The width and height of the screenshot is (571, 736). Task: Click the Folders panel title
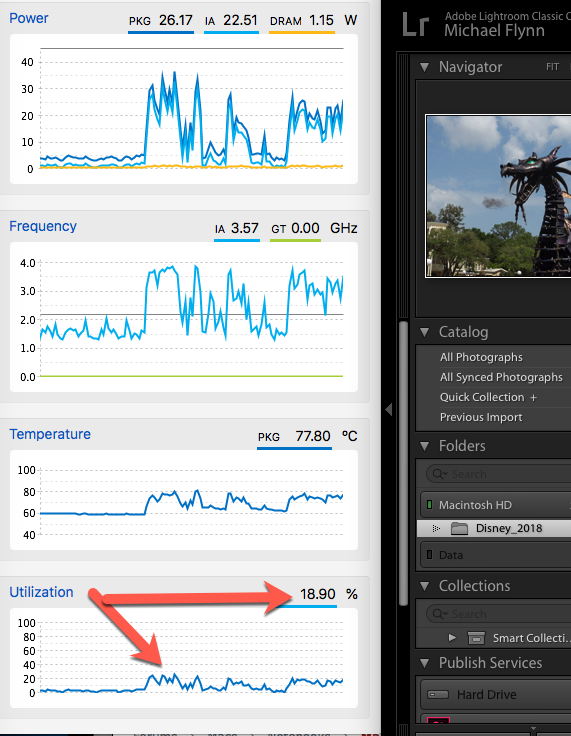pos(462,446)
